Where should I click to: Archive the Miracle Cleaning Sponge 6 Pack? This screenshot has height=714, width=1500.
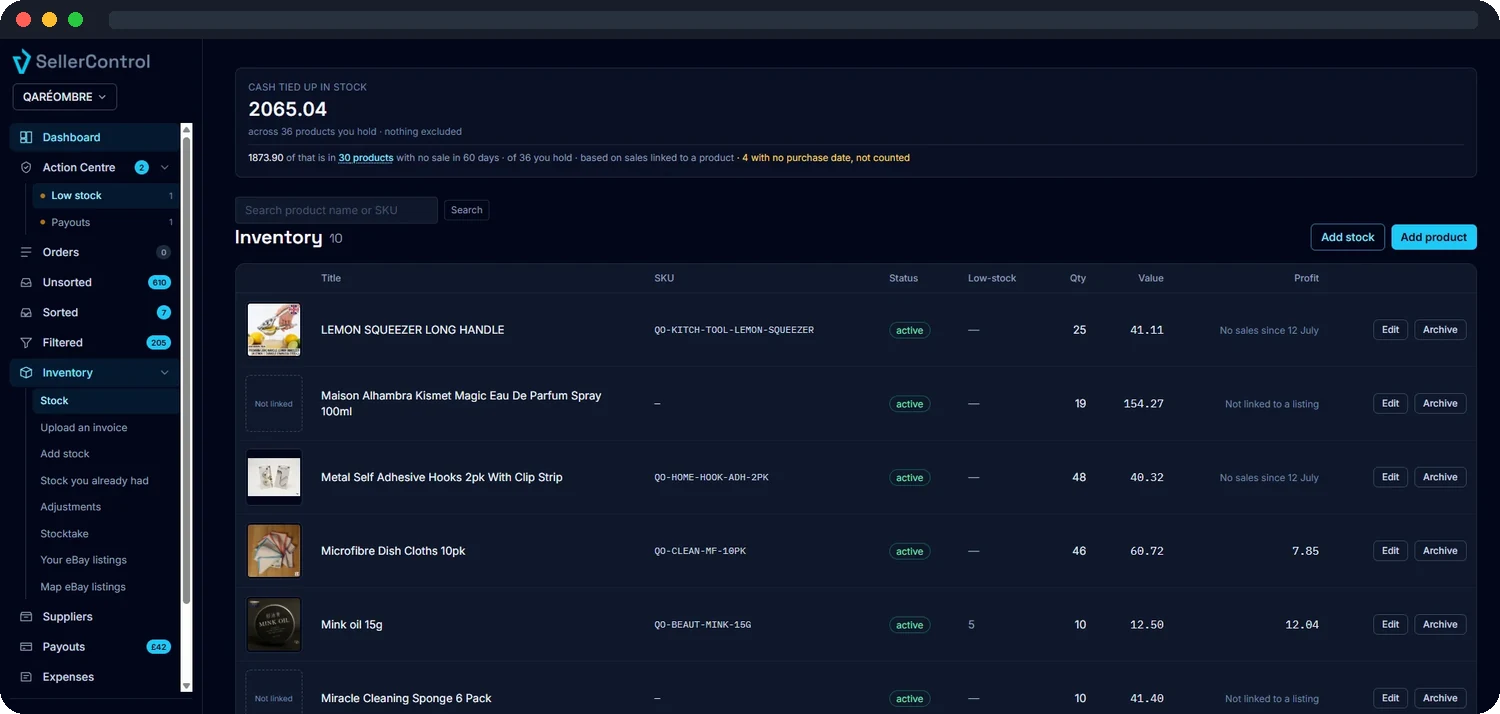pos(1440,698)
